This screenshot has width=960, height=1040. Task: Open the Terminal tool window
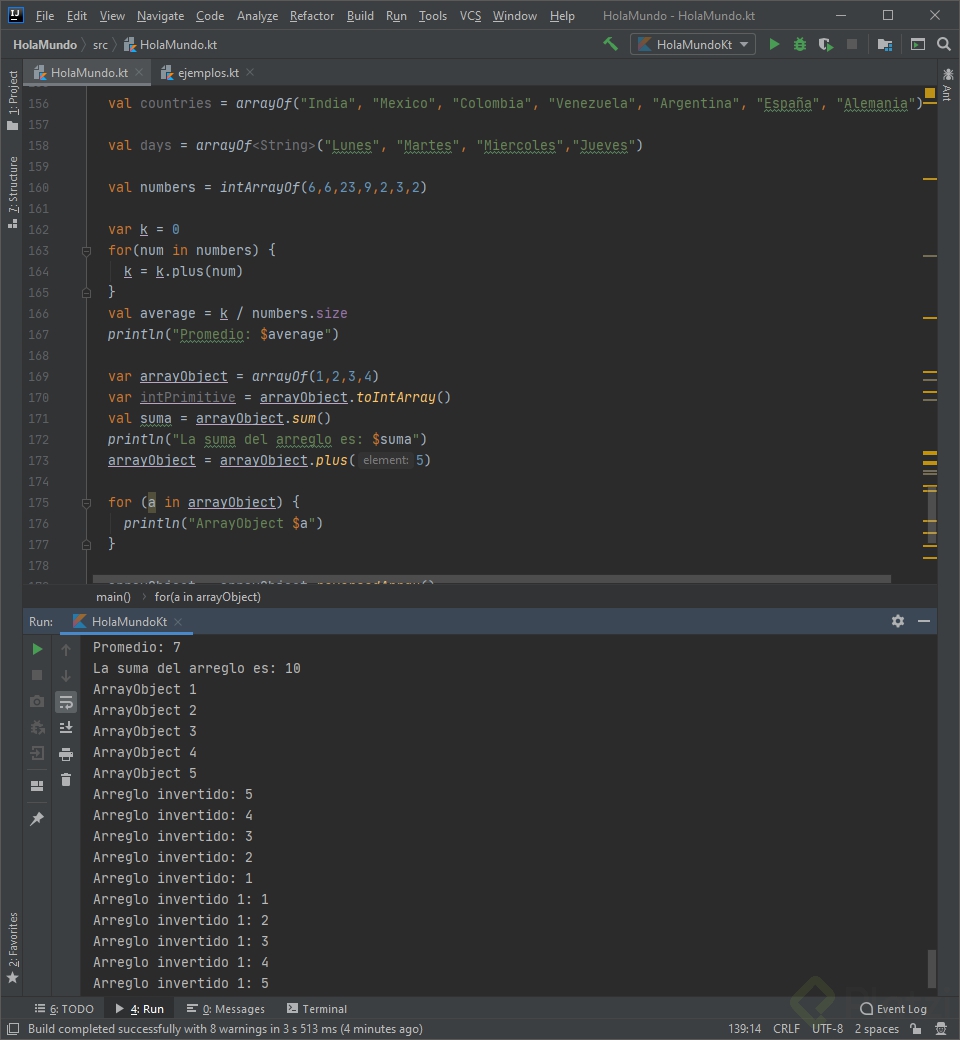[x=317, y=1009]
